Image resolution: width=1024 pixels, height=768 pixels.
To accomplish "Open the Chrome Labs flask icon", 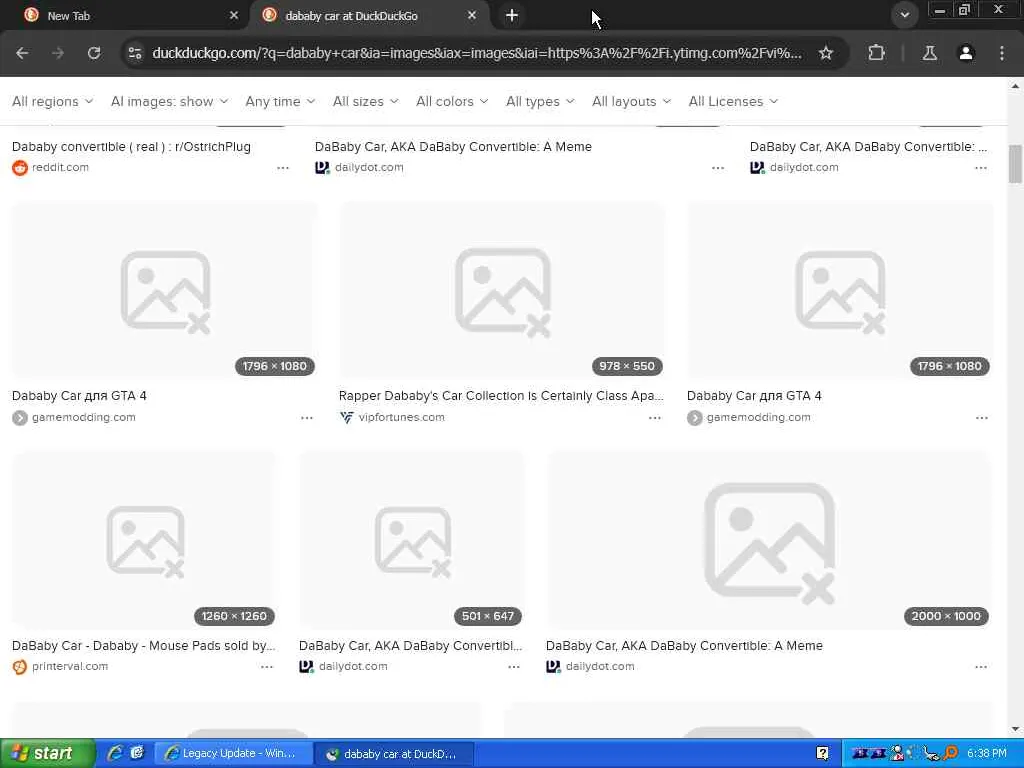I will coord(930,53).
